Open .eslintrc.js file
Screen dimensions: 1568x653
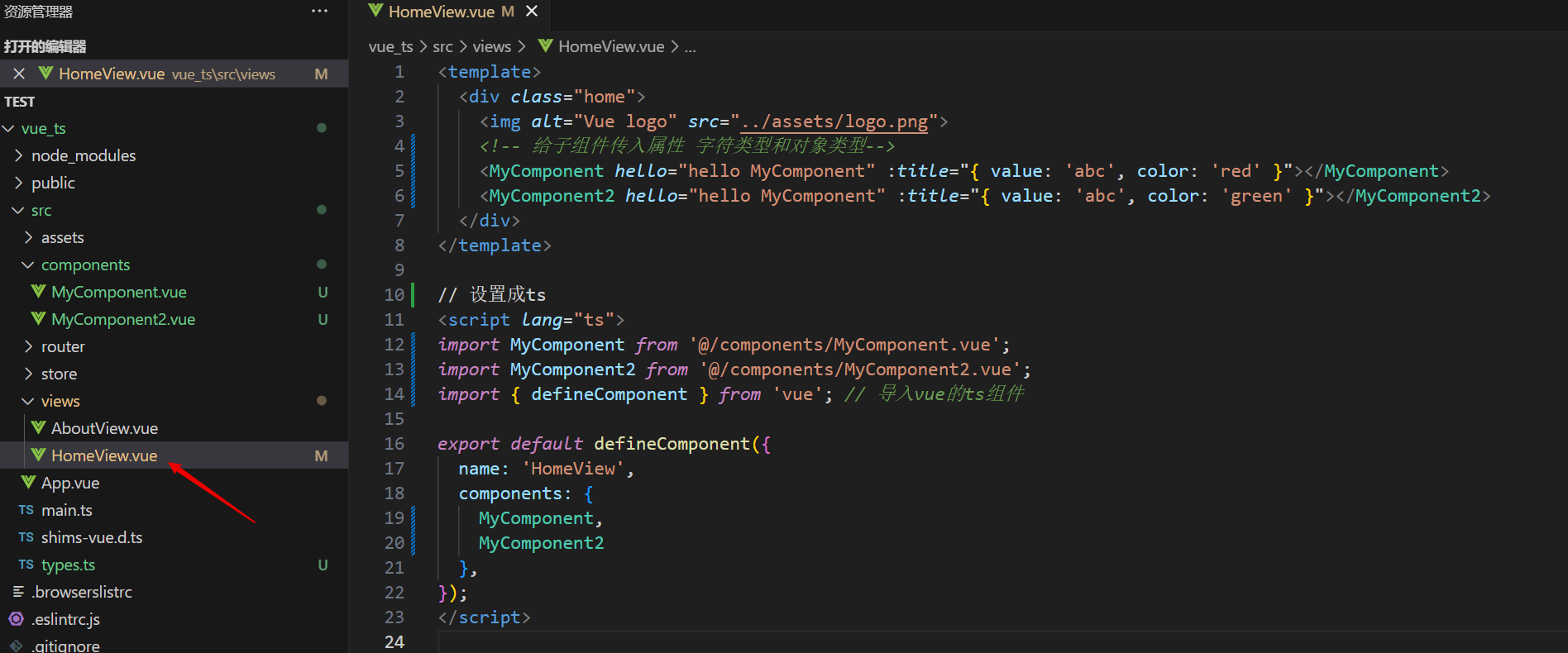click(65, 619)
